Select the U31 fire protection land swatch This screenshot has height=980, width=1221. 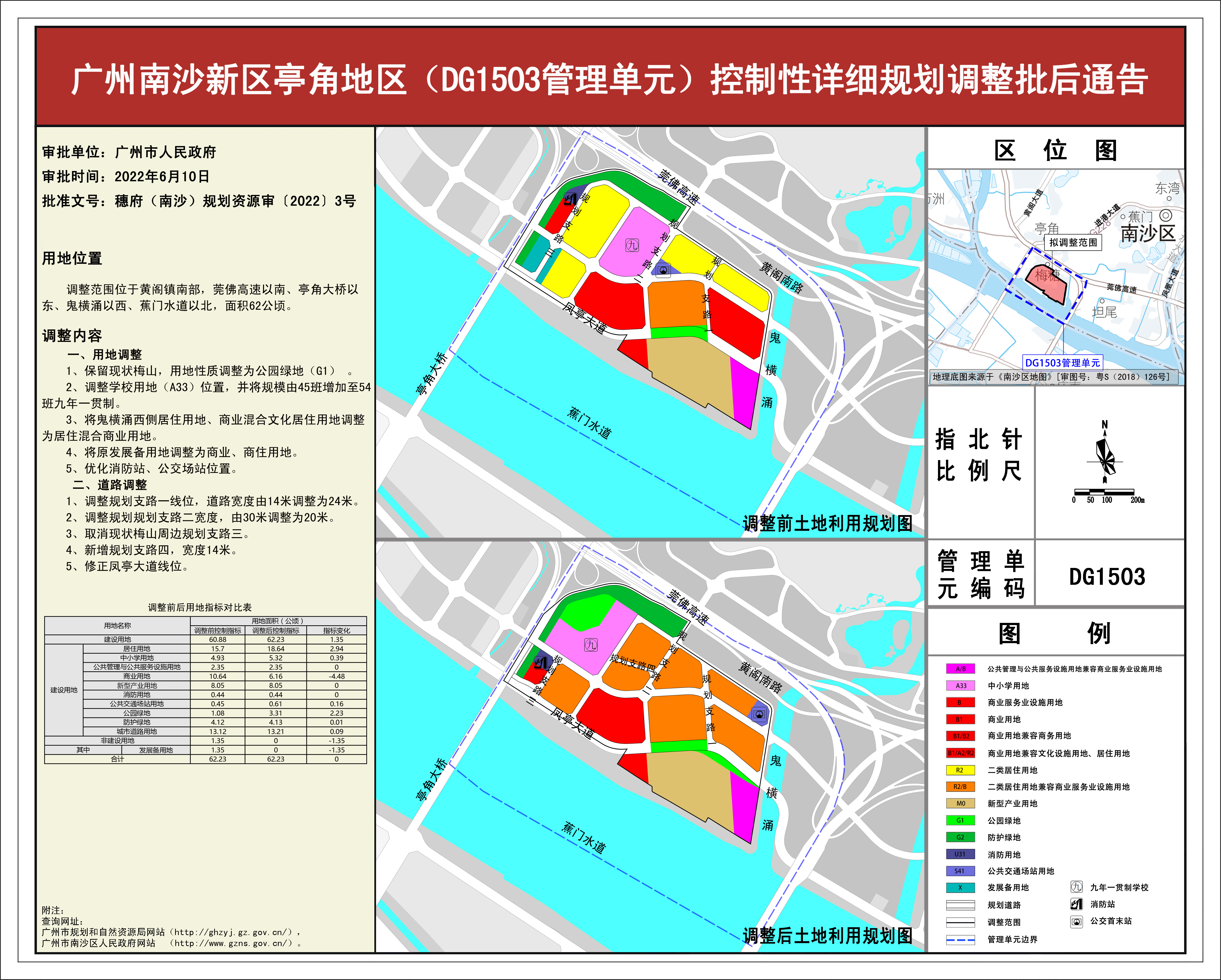(960, 854)
